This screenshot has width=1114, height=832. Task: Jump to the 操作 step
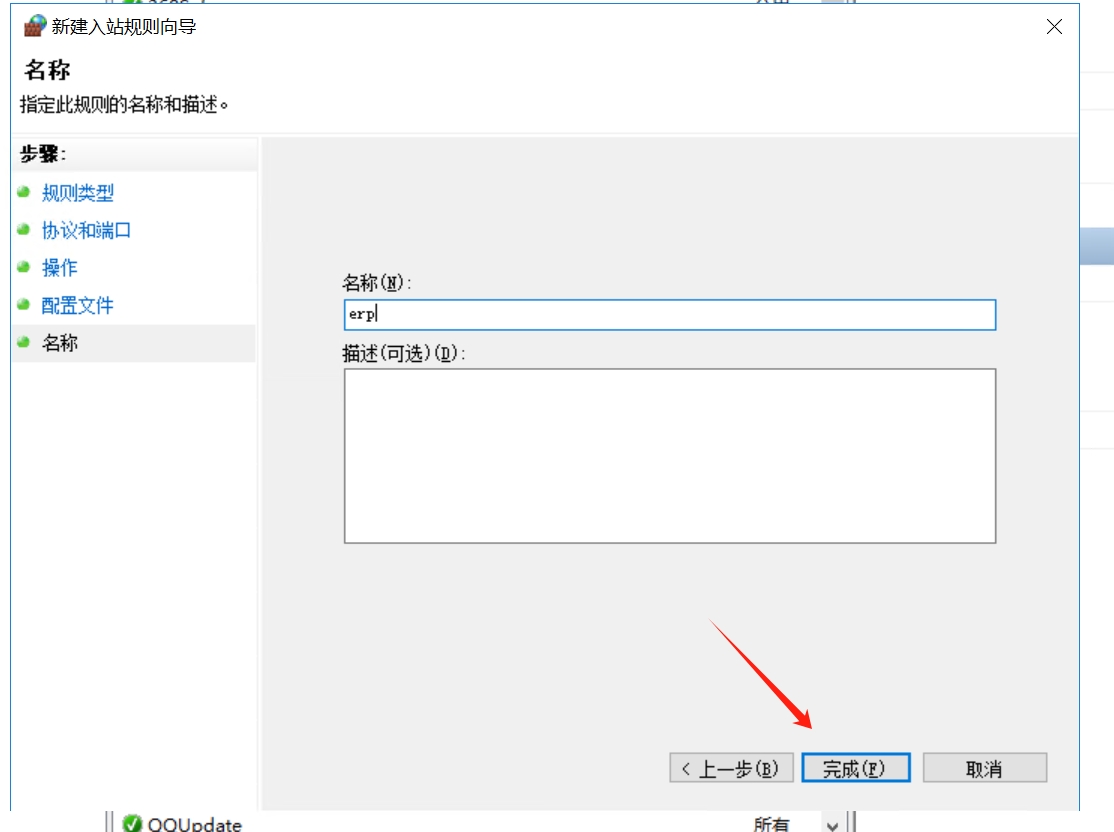(x=59, y=268)
